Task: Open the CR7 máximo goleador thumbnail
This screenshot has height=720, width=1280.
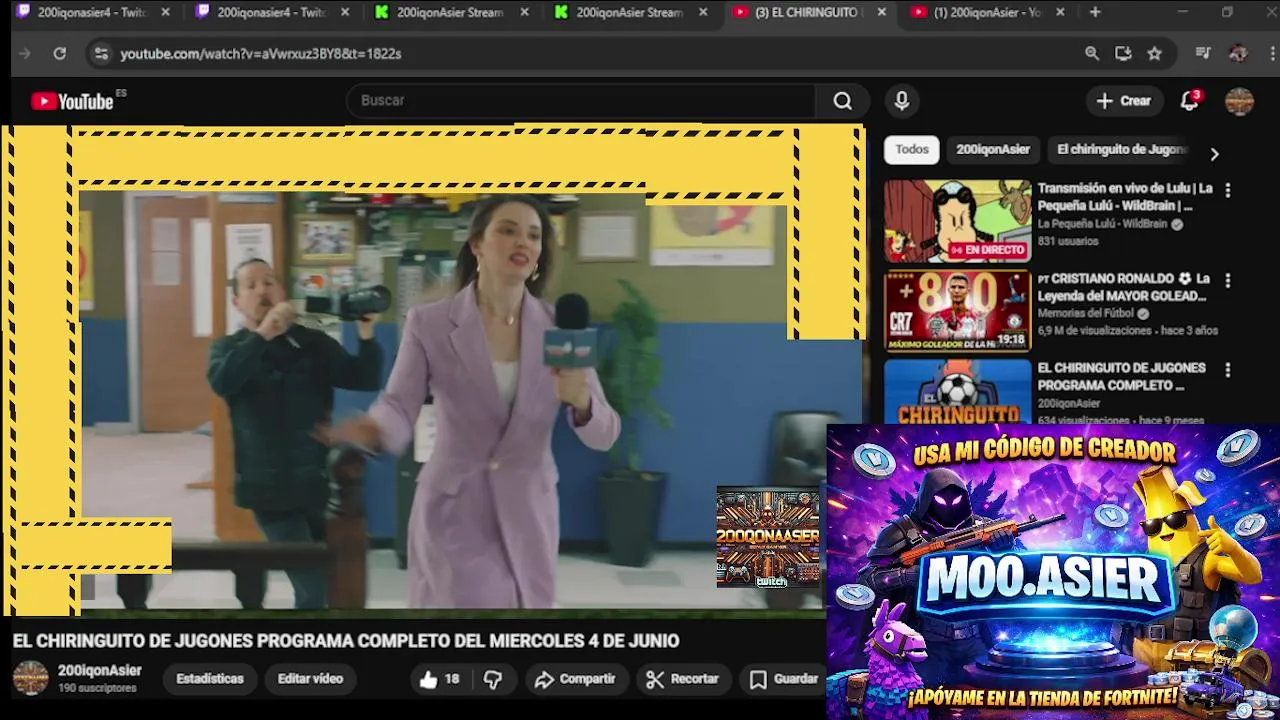Action: (957, 311)
